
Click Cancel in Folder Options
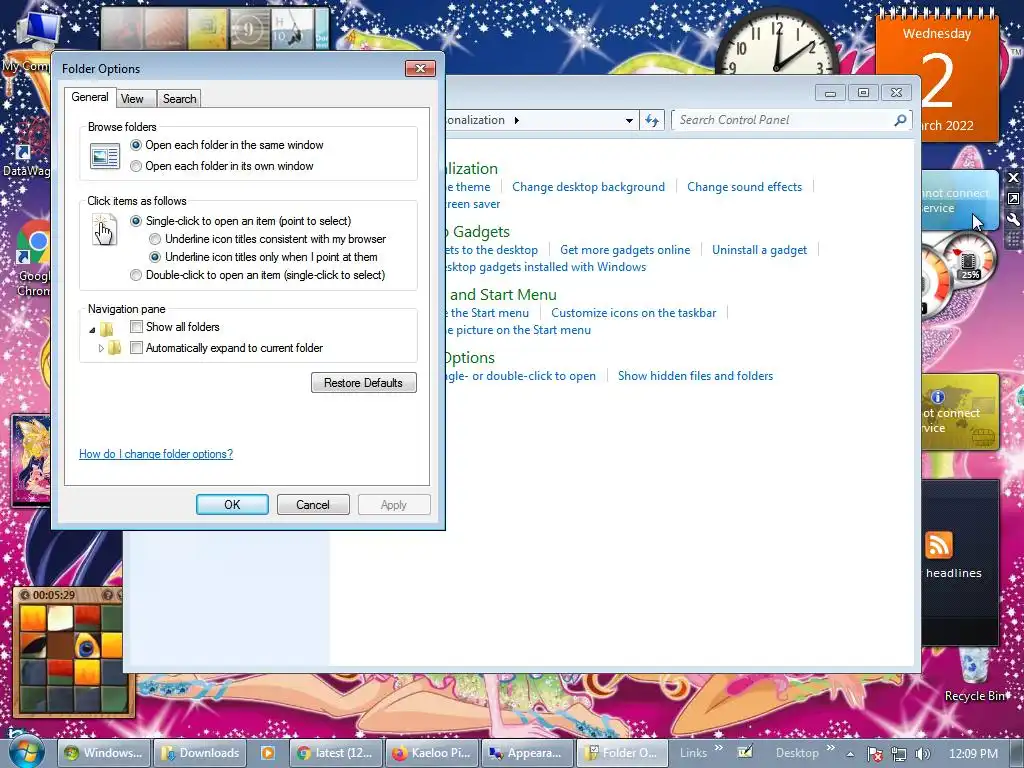[x=313, y=504]
